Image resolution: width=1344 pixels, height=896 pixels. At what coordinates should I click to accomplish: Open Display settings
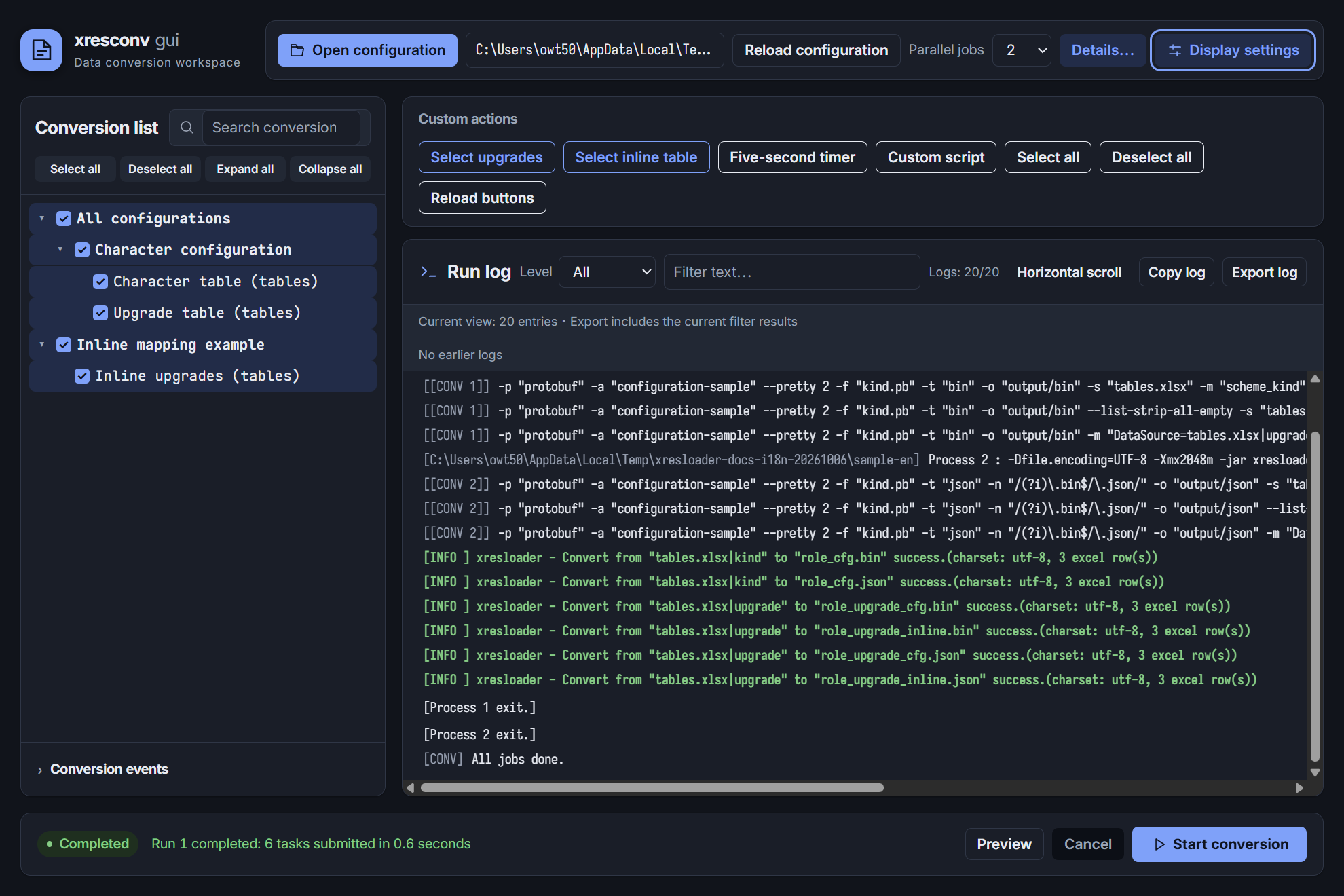point(1233,50)
